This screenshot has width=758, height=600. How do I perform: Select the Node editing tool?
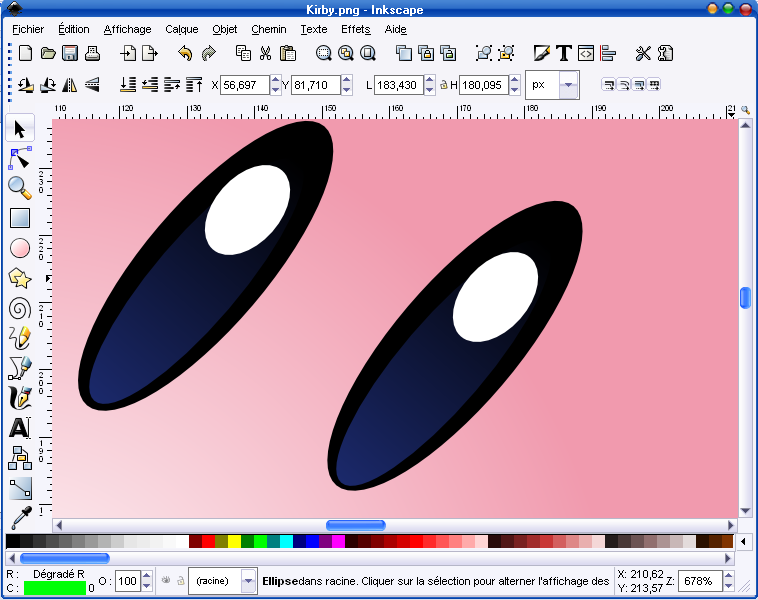tap(20, 159)
